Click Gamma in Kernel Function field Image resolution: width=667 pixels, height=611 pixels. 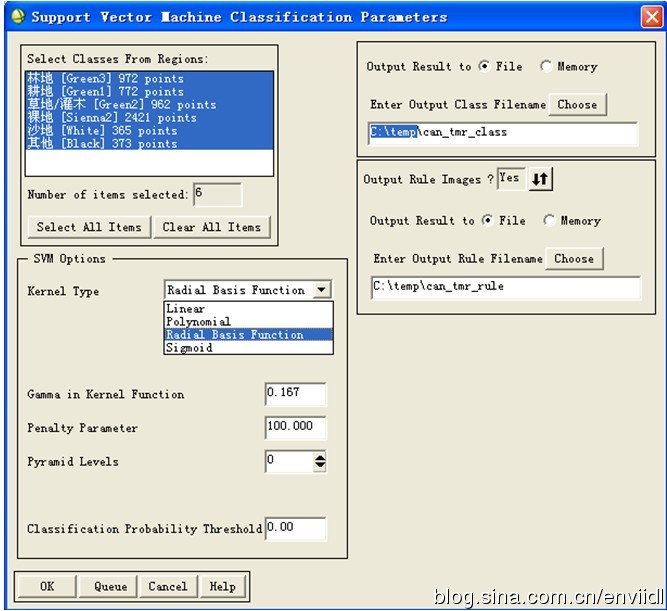[x=295, y=394]
